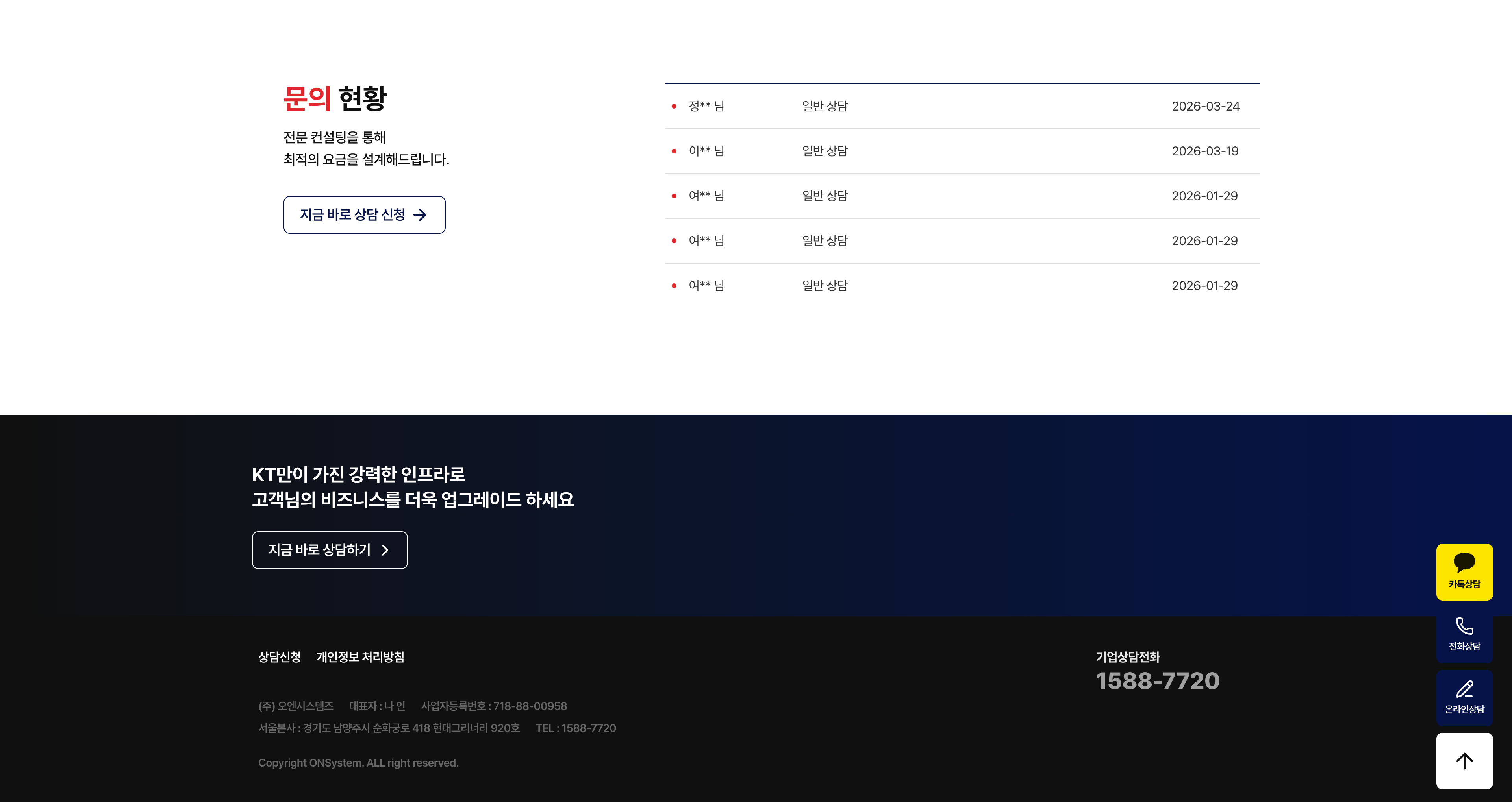Click the date 2026-03-24
Screen dimensions: 1512x802
click(x=1206, y=106)
